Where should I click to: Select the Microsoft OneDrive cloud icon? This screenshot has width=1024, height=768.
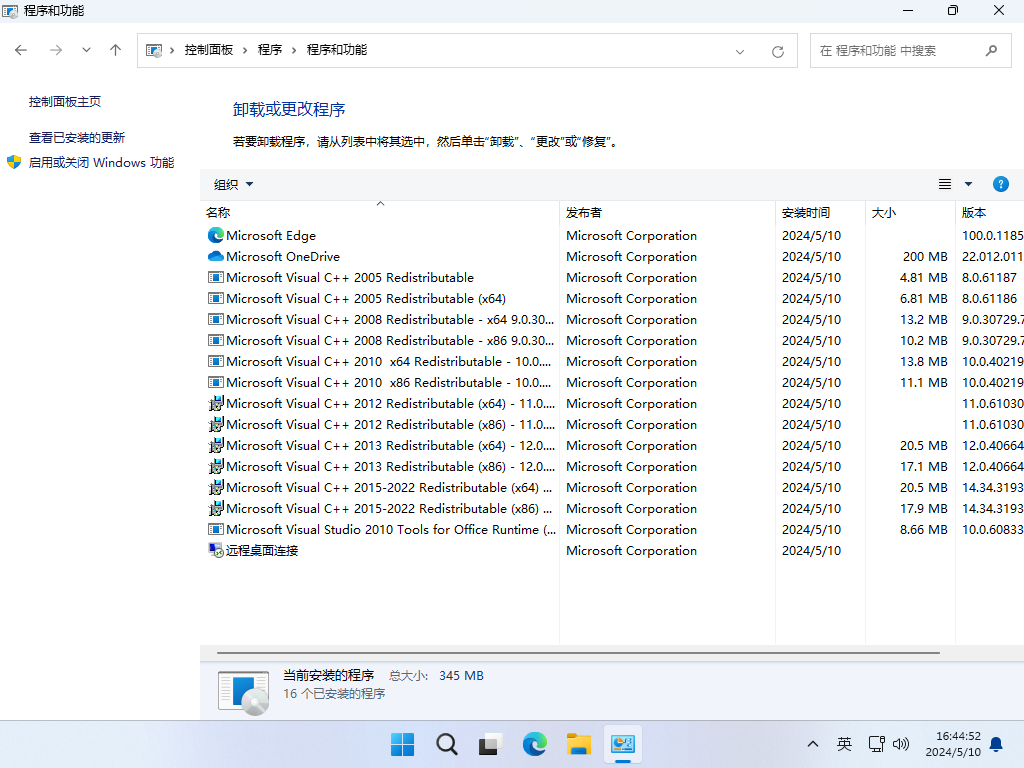click(215, 257)
